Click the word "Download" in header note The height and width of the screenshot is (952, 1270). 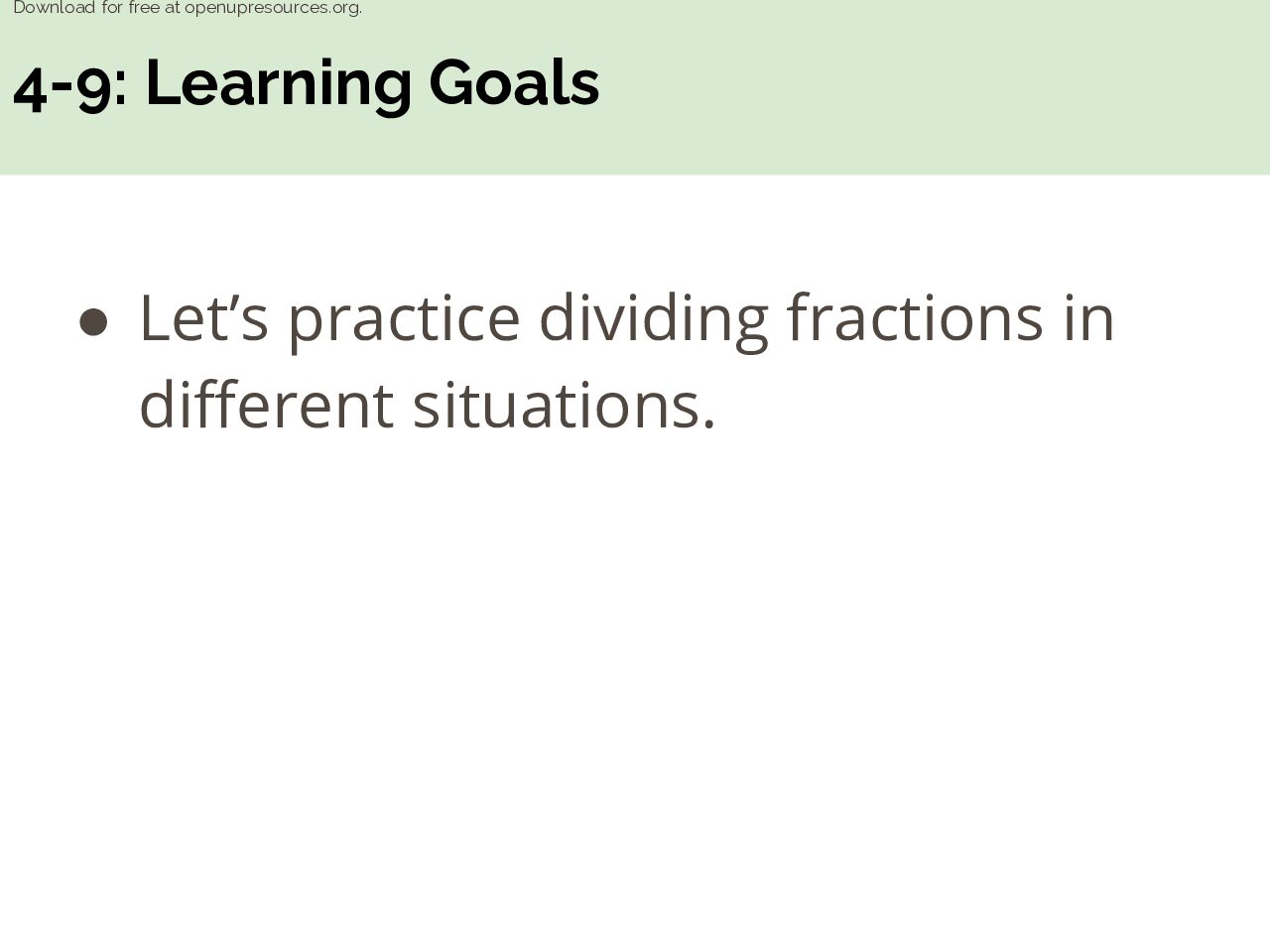click(54, 8)
